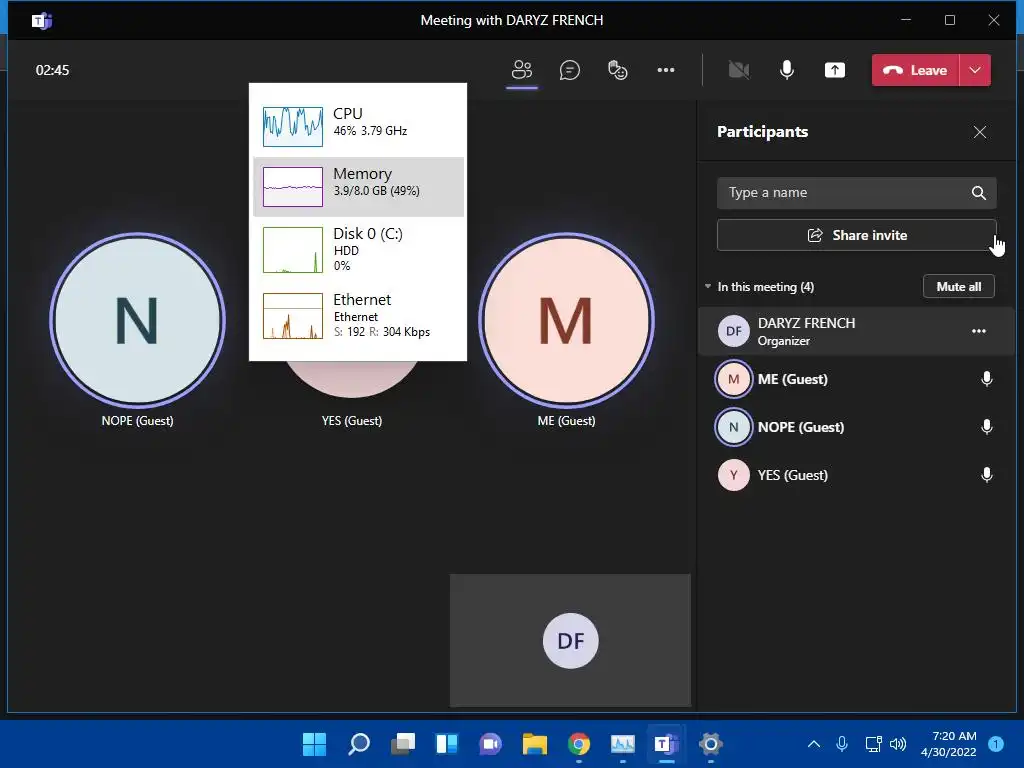Open Widgets on the taskbar
This screenshot has height=768, width=1024.
447,744
